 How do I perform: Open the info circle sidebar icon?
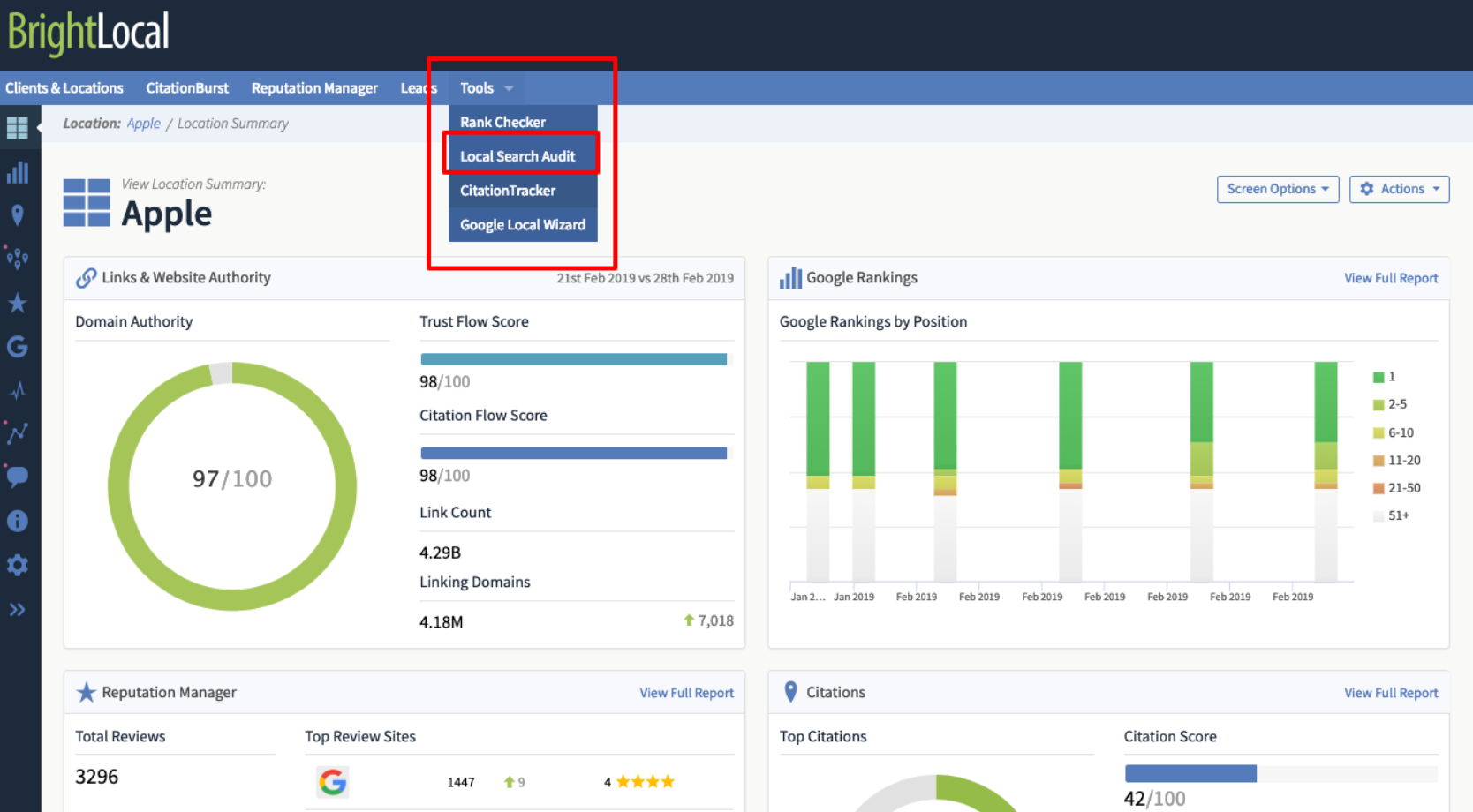pos(18,521)
